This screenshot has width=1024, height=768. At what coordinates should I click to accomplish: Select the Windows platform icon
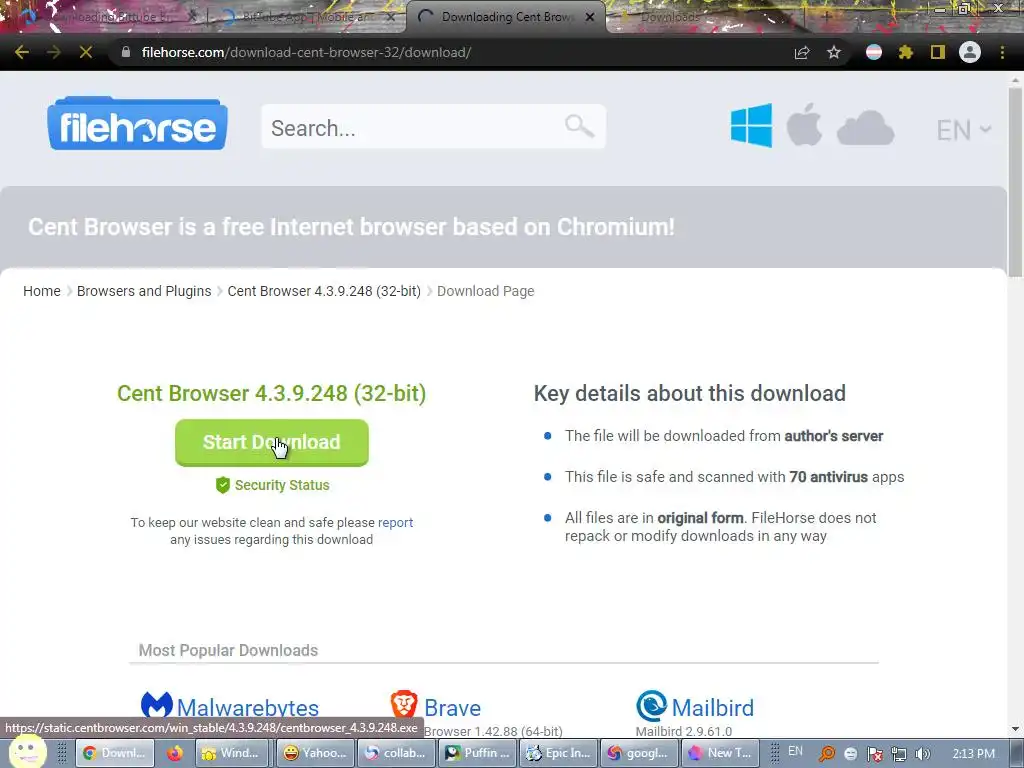(751, 125)
